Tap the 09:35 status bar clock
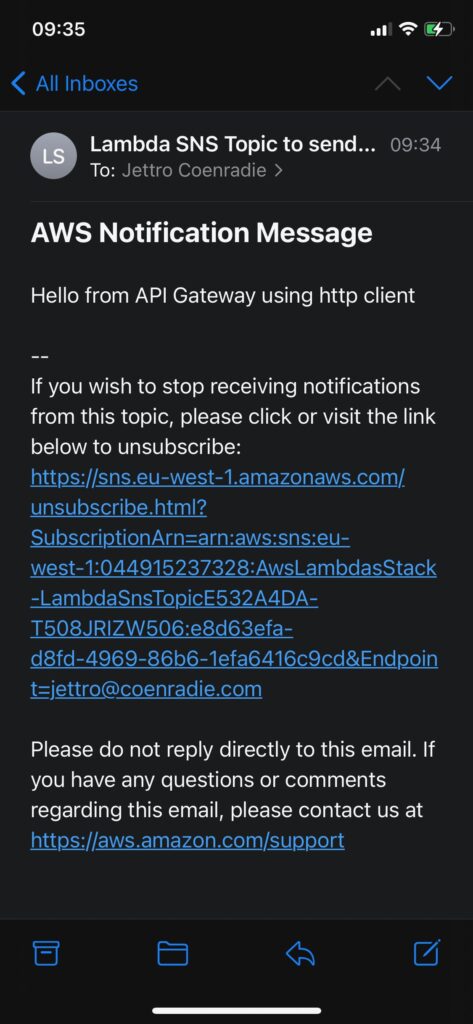 (59, 29)
